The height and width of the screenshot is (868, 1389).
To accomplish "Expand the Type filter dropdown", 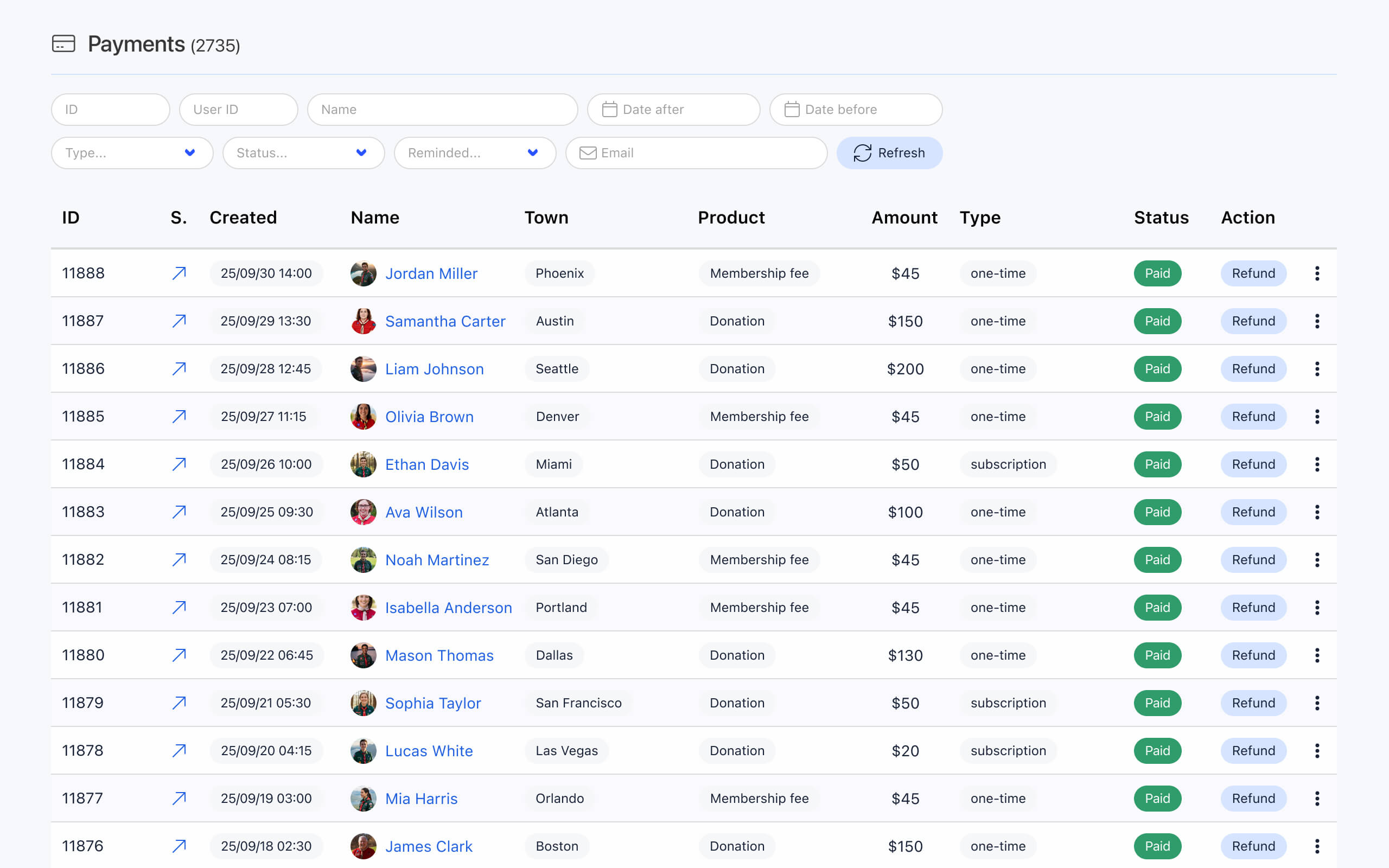I will coord(132,152).
